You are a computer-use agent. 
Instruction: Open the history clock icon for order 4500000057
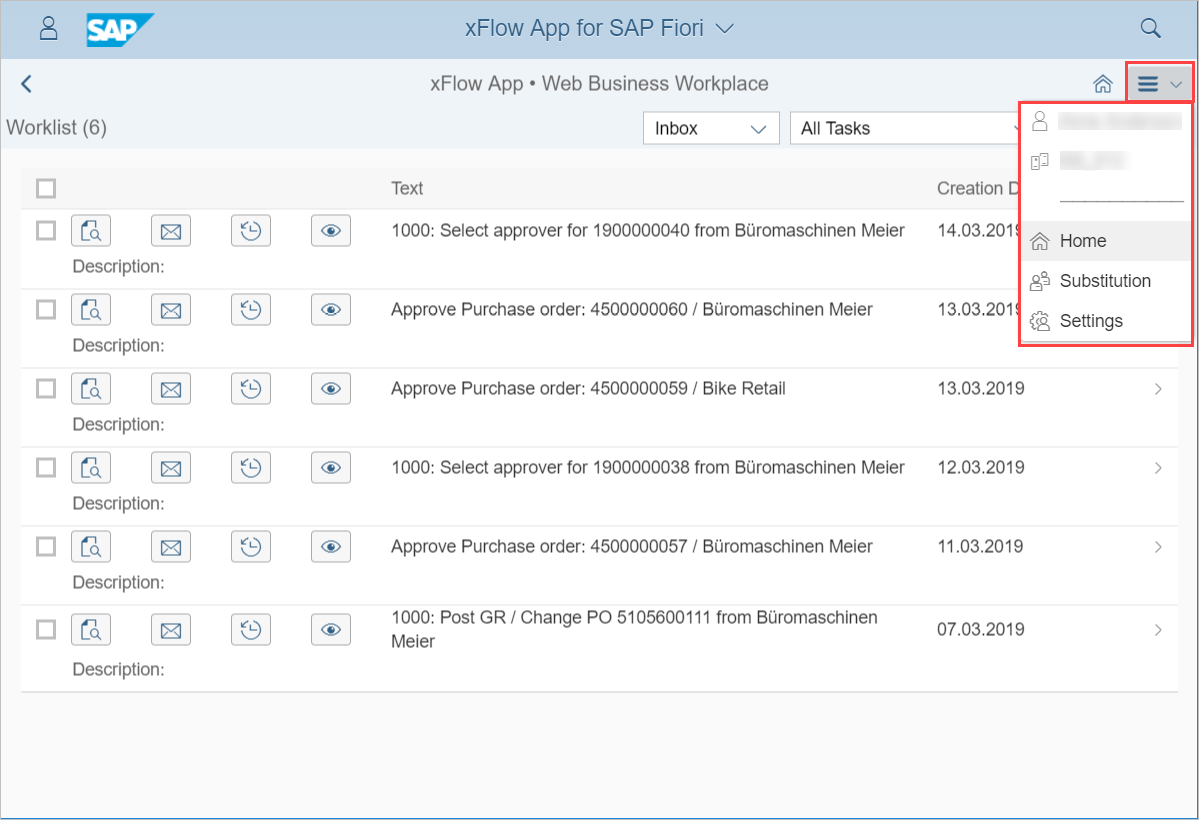(x=251, y=547)
